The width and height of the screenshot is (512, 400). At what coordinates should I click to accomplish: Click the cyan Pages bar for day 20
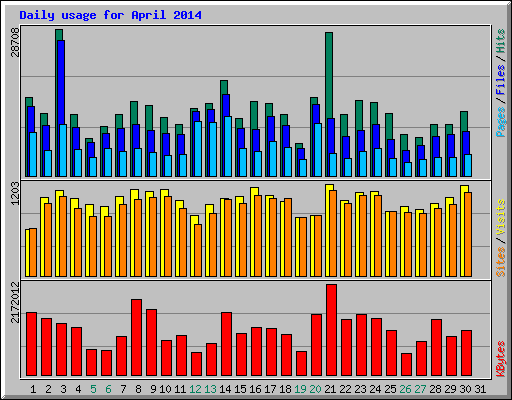pyautogui.click(x=318, y=150)
